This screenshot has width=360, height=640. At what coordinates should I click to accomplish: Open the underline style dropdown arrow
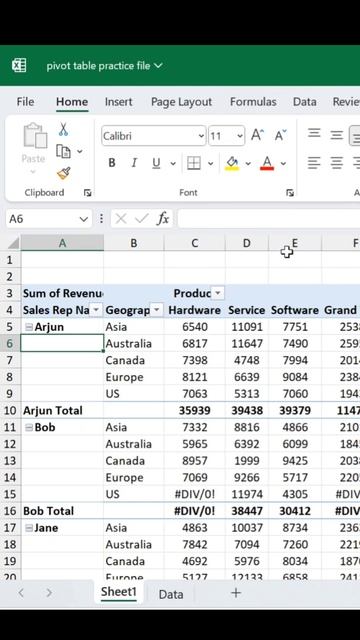pyautogui.click(x=173, y=164)
